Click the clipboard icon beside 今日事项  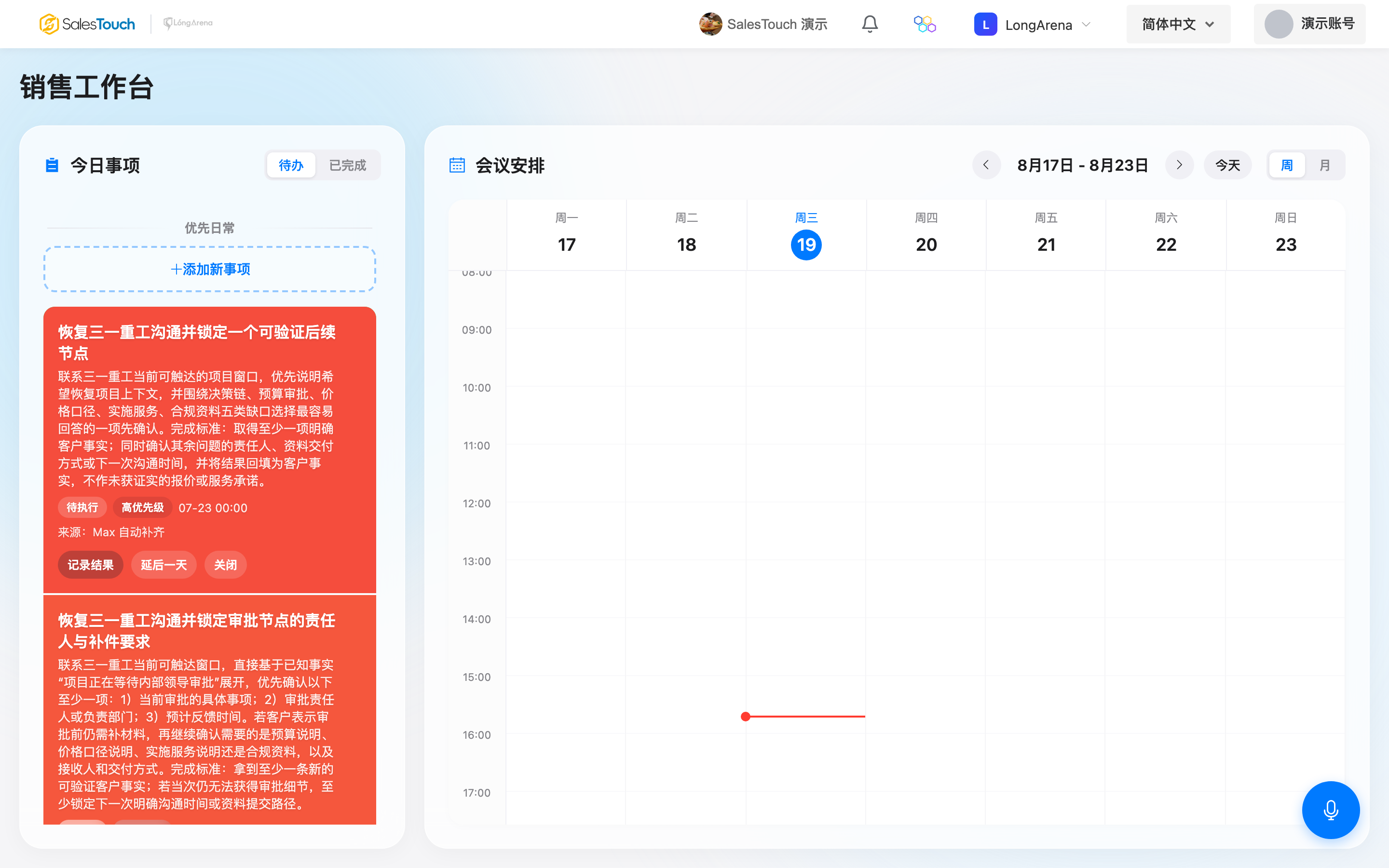52,165
